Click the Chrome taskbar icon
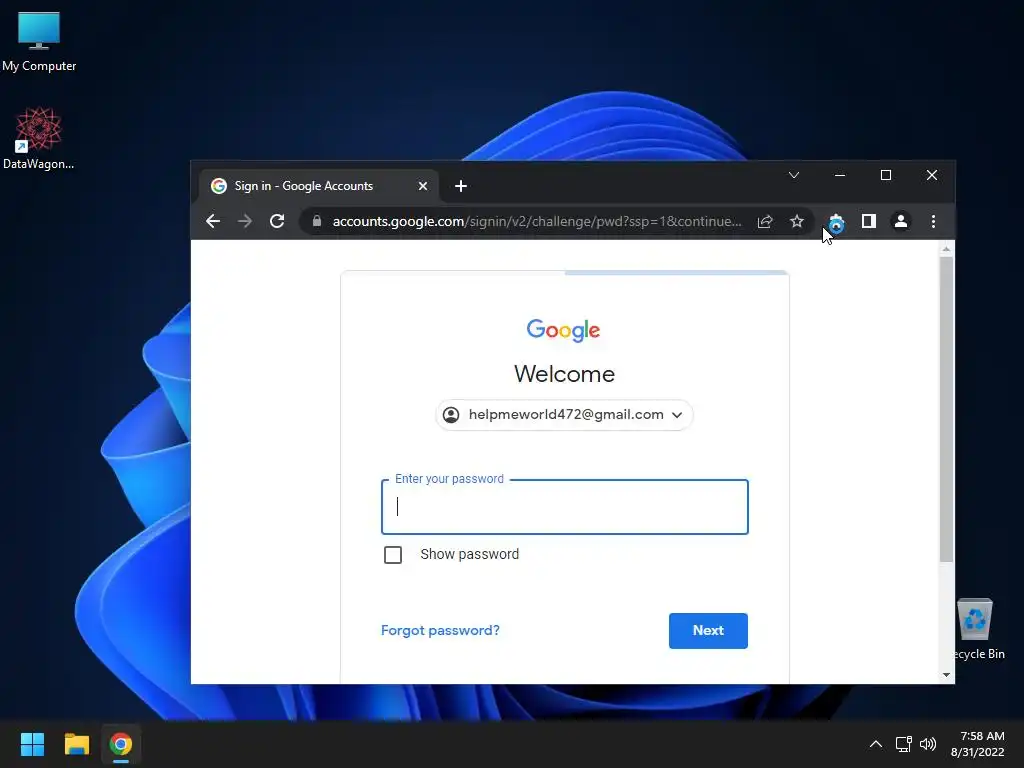This screenshot has height=768, width=1024. pyautogui.click(x=120, y=744)
